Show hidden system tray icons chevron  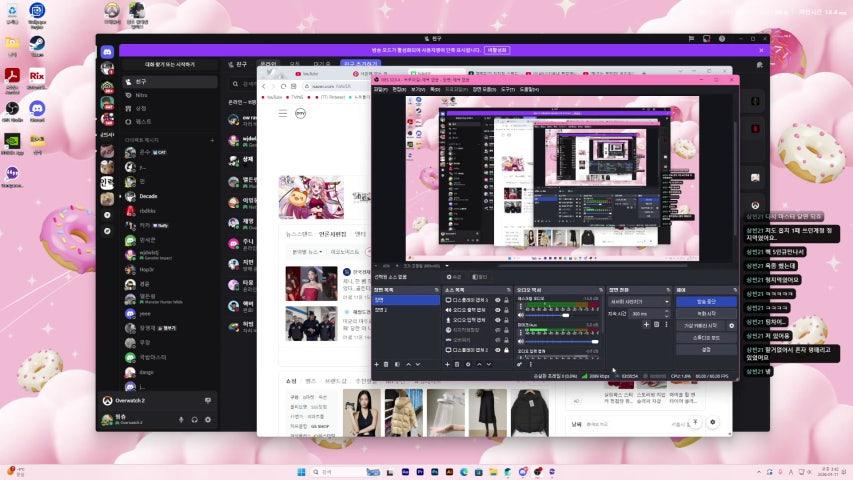759,472
